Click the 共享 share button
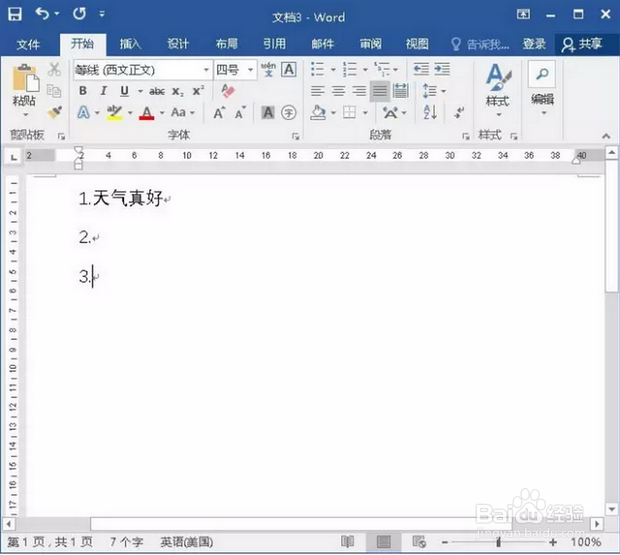This screenshot has height=555, width=620. click(582, 44)
